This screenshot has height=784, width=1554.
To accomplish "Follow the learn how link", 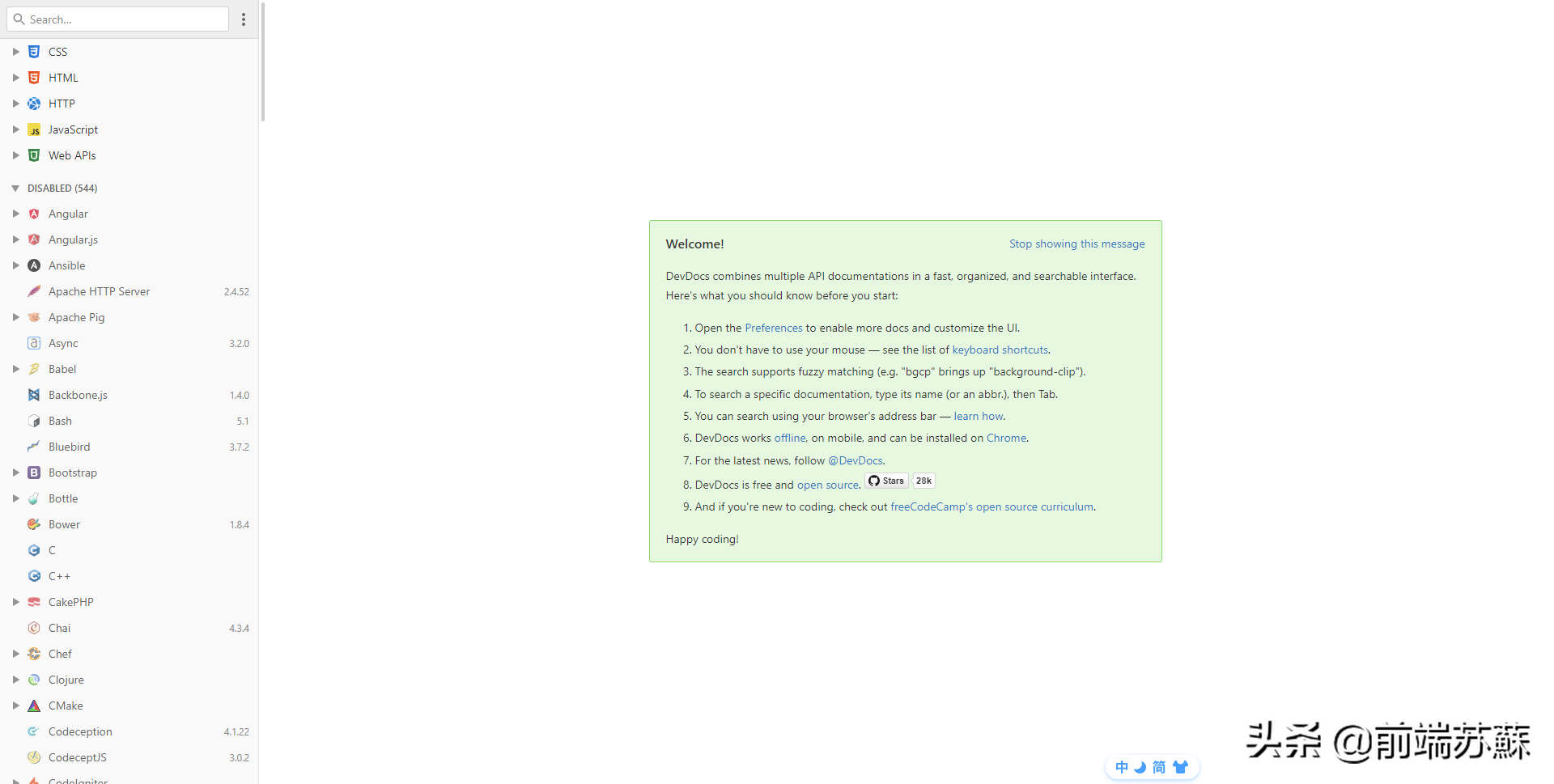I will [x=979, y=416].
